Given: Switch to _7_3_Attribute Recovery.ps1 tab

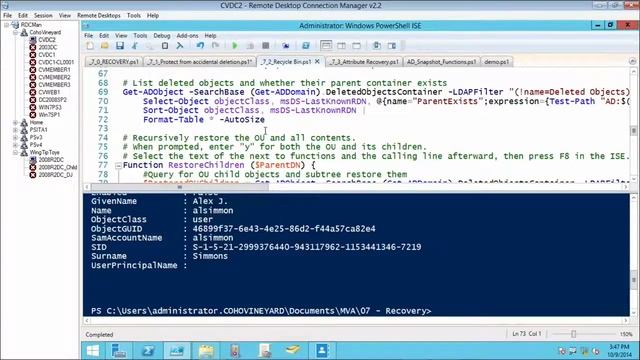Looking at the screenshot, I should click(x=364, y=62).
